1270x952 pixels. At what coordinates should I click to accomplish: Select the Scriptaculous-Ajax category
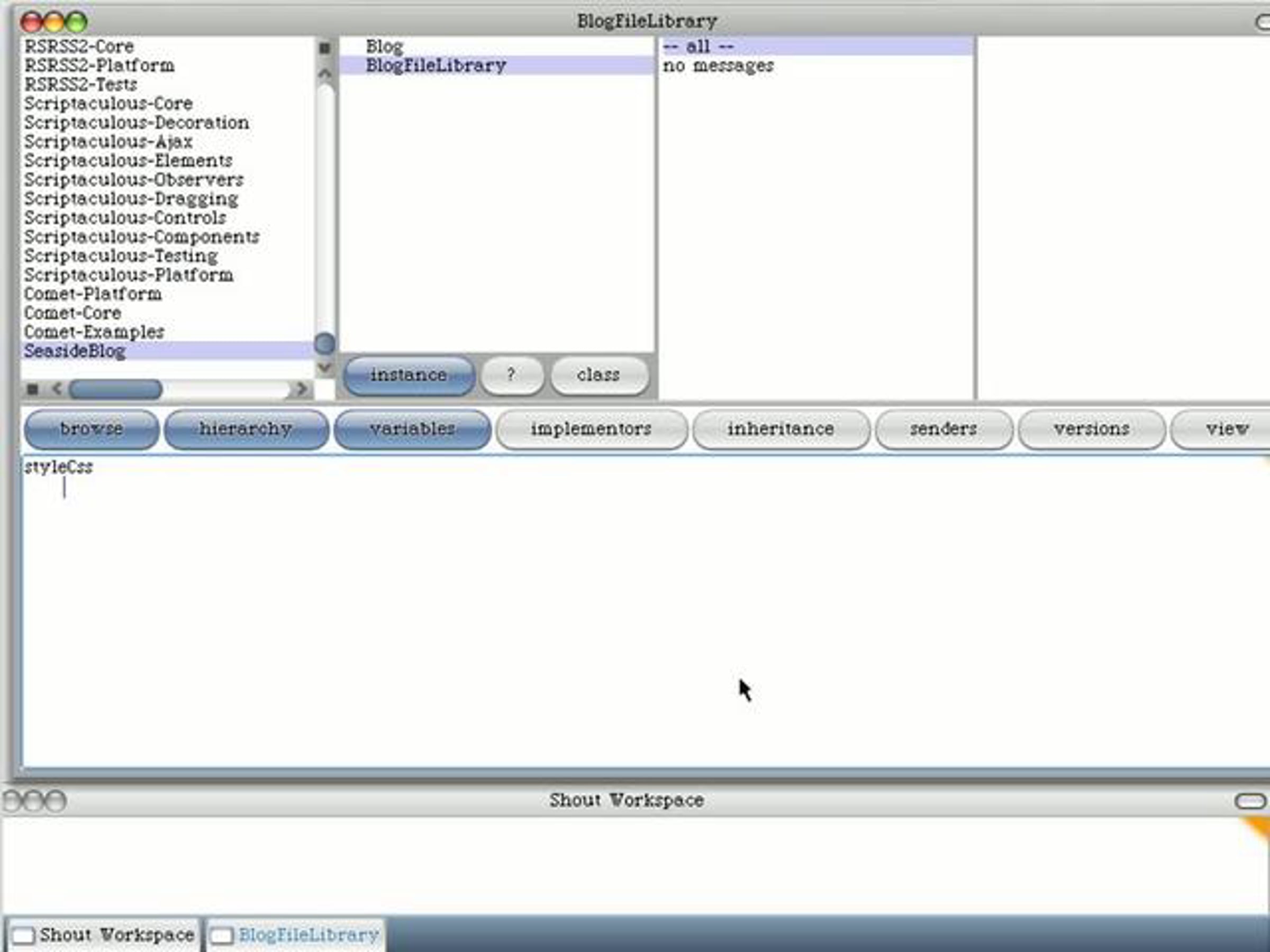pos(108,142)
